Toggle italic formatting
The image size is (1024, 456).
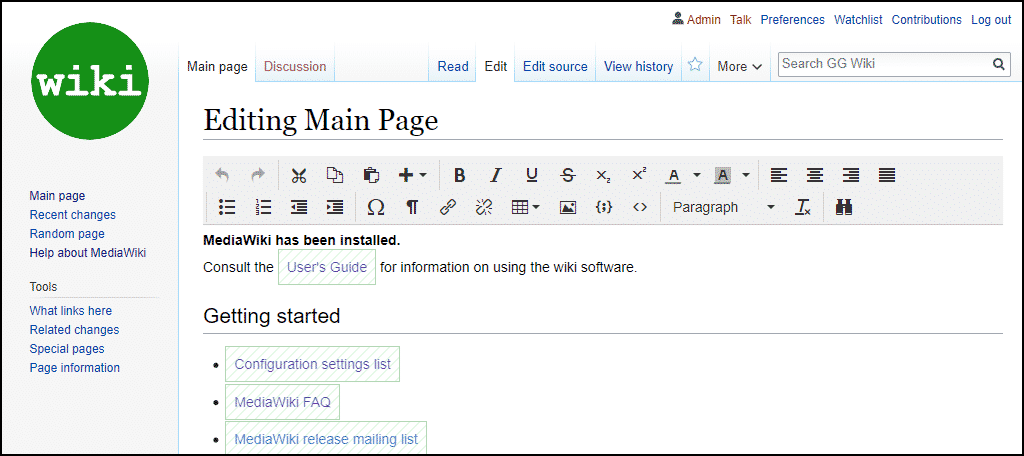click(496, 175)
